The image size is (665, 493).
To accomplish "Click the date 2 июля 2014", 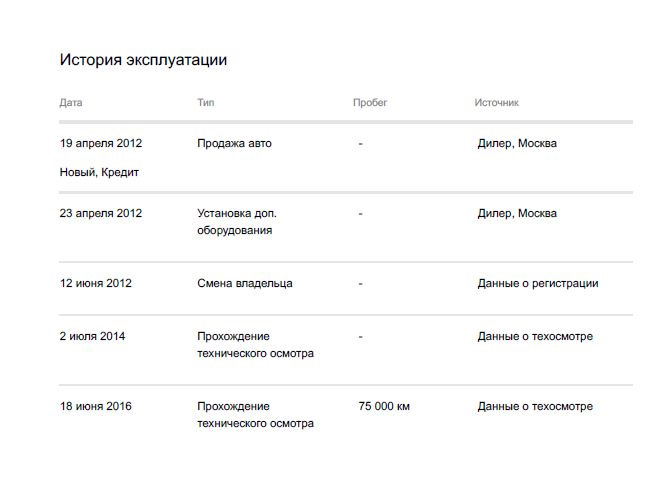I will coord(92,336).
